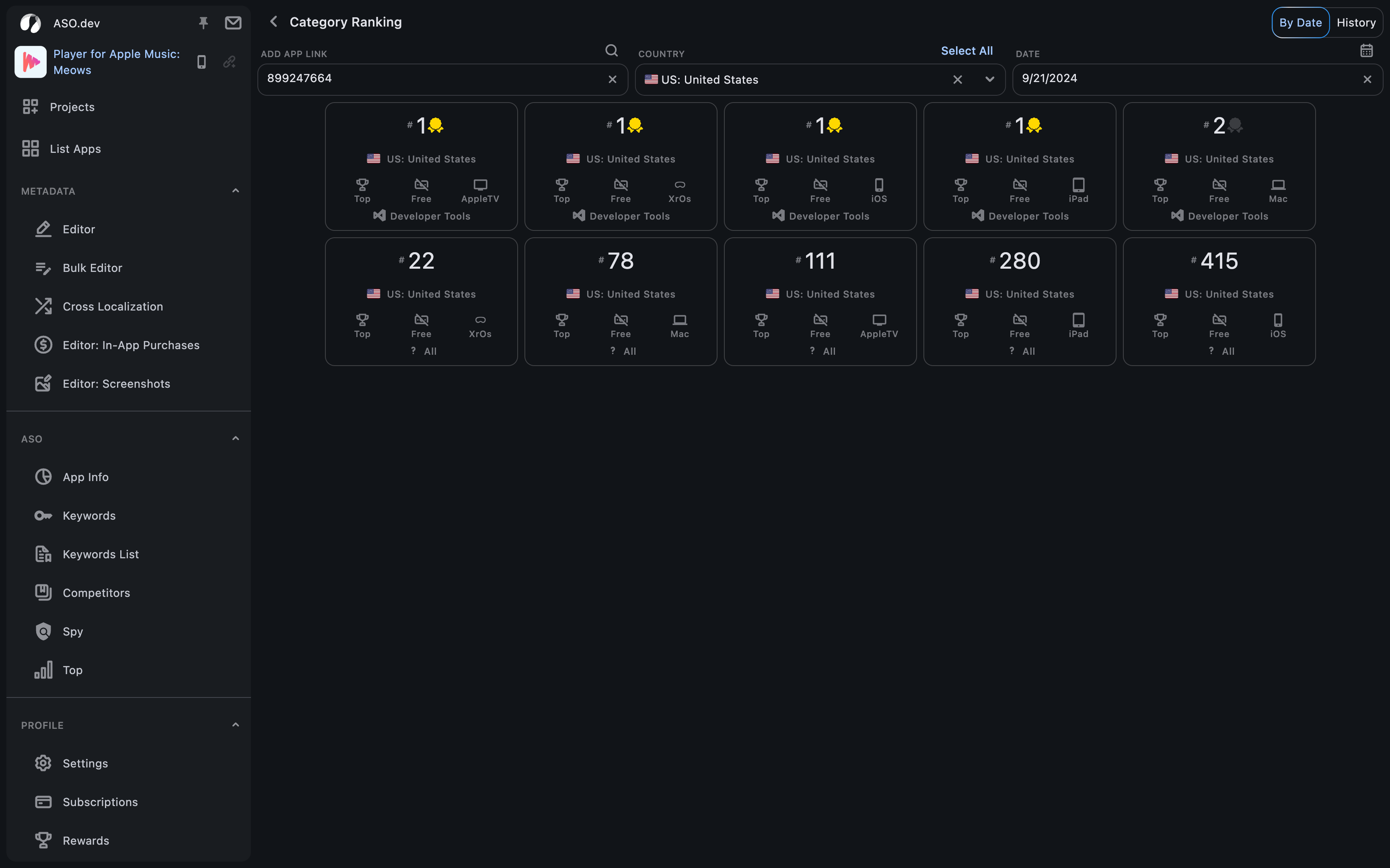Switch to the History view
Image resolution: width=1390 pixels, height=868 pixels.
click(1356, 23)
